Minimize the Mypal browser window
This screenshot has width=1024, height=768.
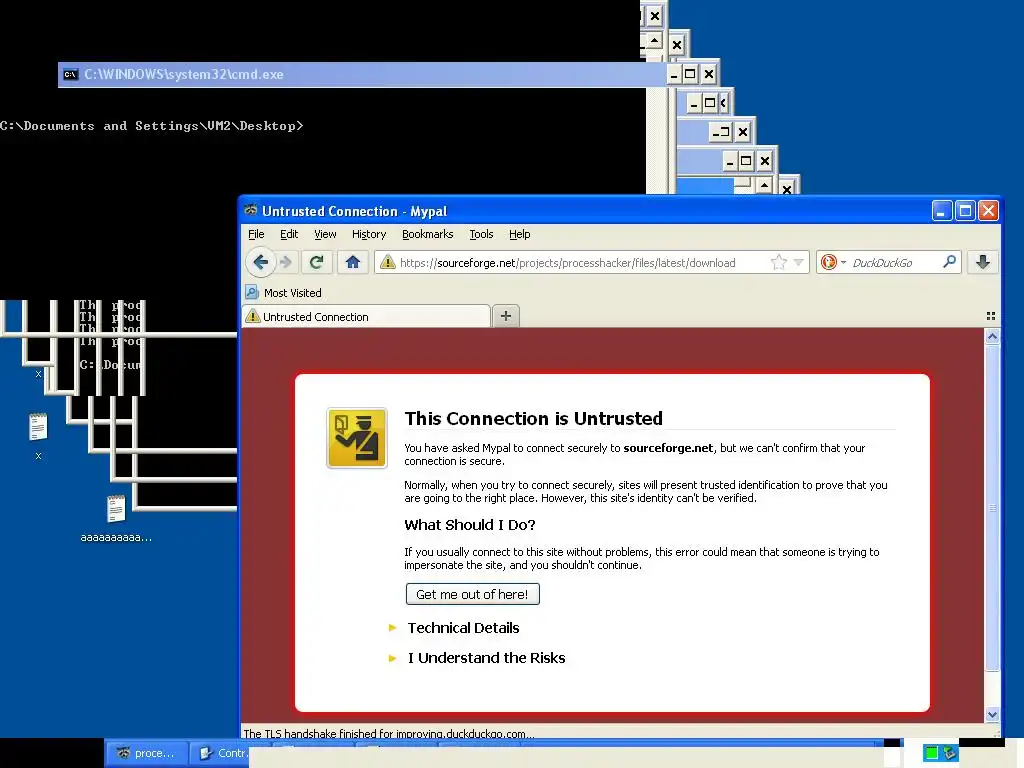pos(941,211)
